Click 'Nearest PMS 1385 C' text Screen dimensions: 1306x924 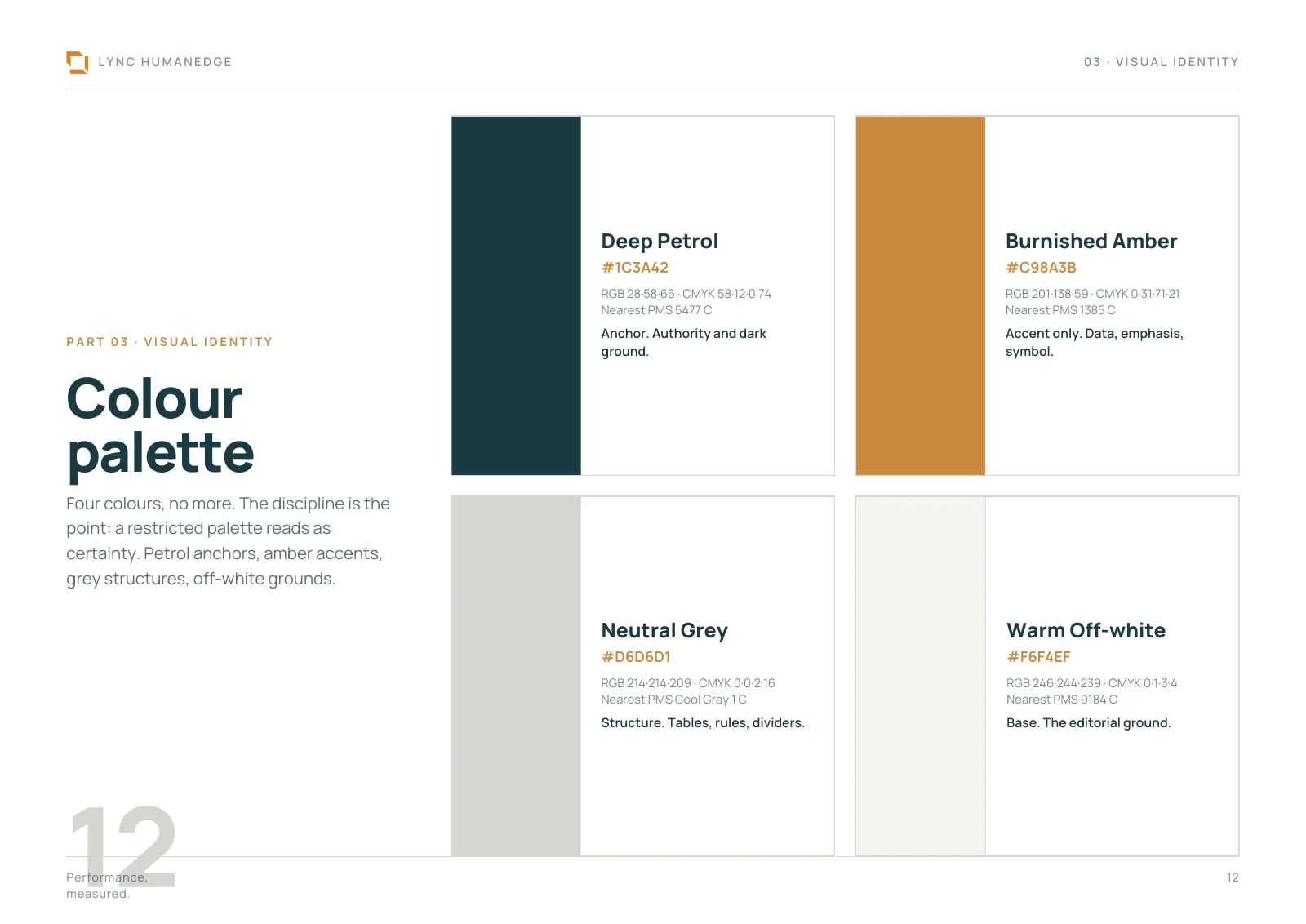[1060, 310]
